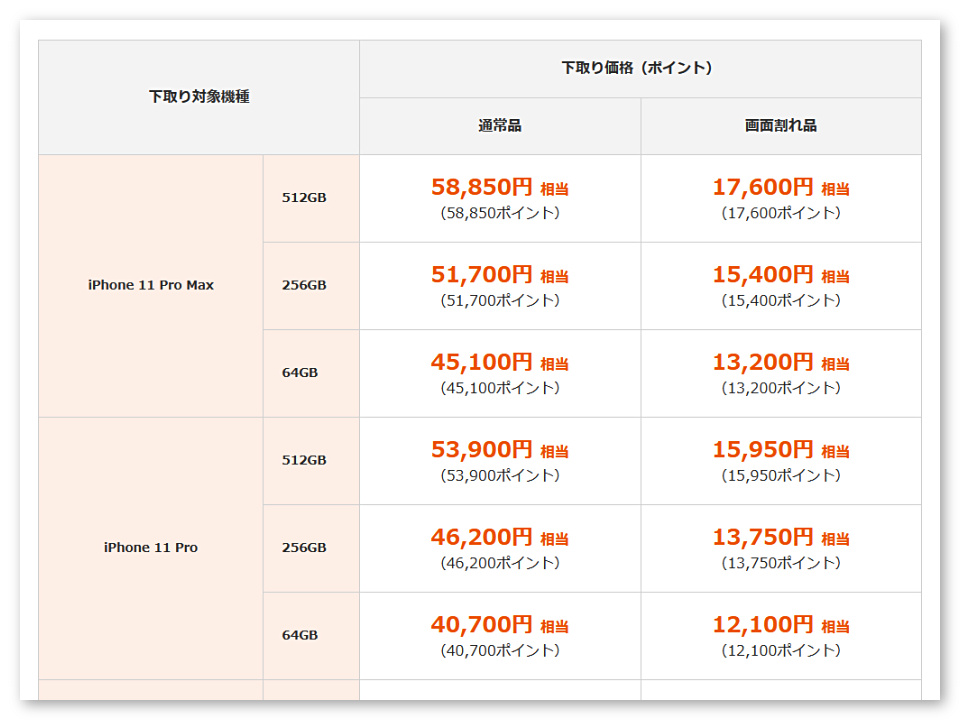Select 64GB under iPhone 11 Pro Max
Screen dimensions: 960x720
tap(311, 373)
